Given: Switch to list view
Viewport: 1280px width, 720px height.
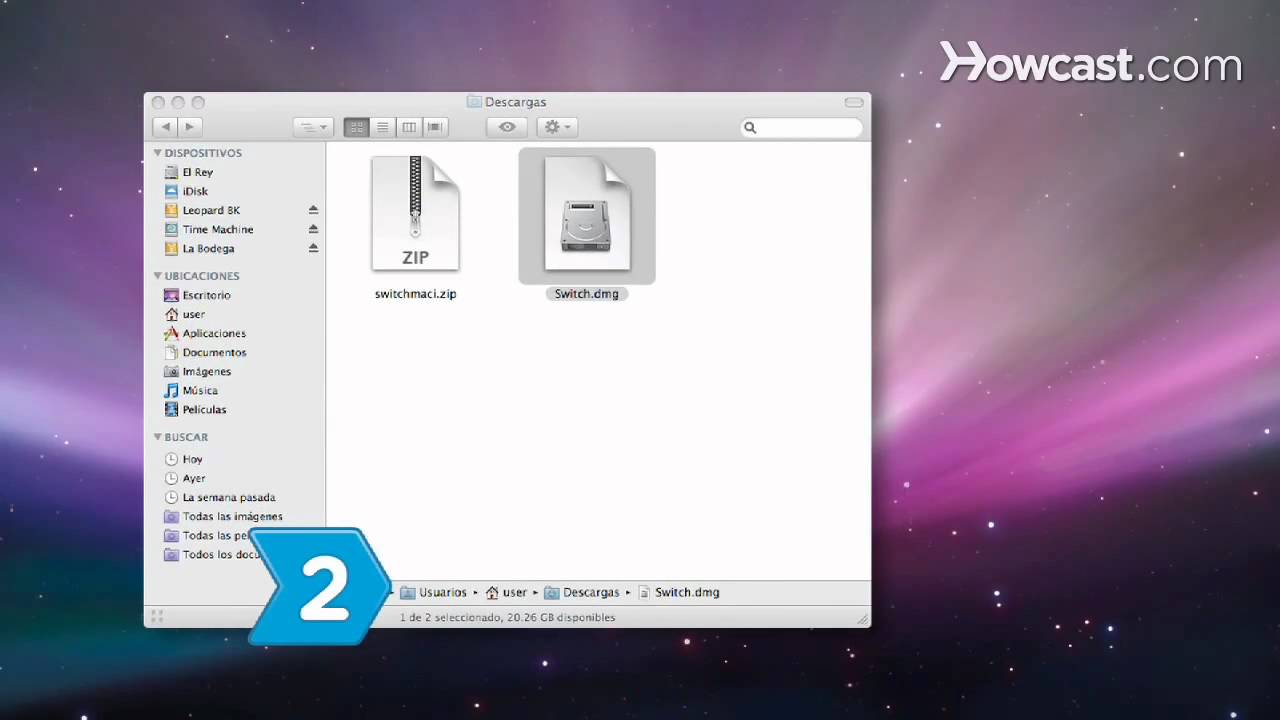Looking at the screenshot, I should coord(382,127).
